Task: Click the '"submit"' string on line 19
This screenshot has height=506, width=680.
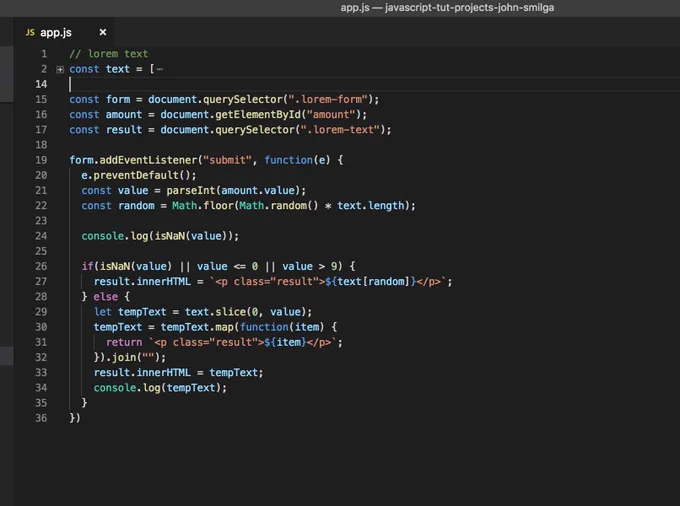Action: pos(228,160)
